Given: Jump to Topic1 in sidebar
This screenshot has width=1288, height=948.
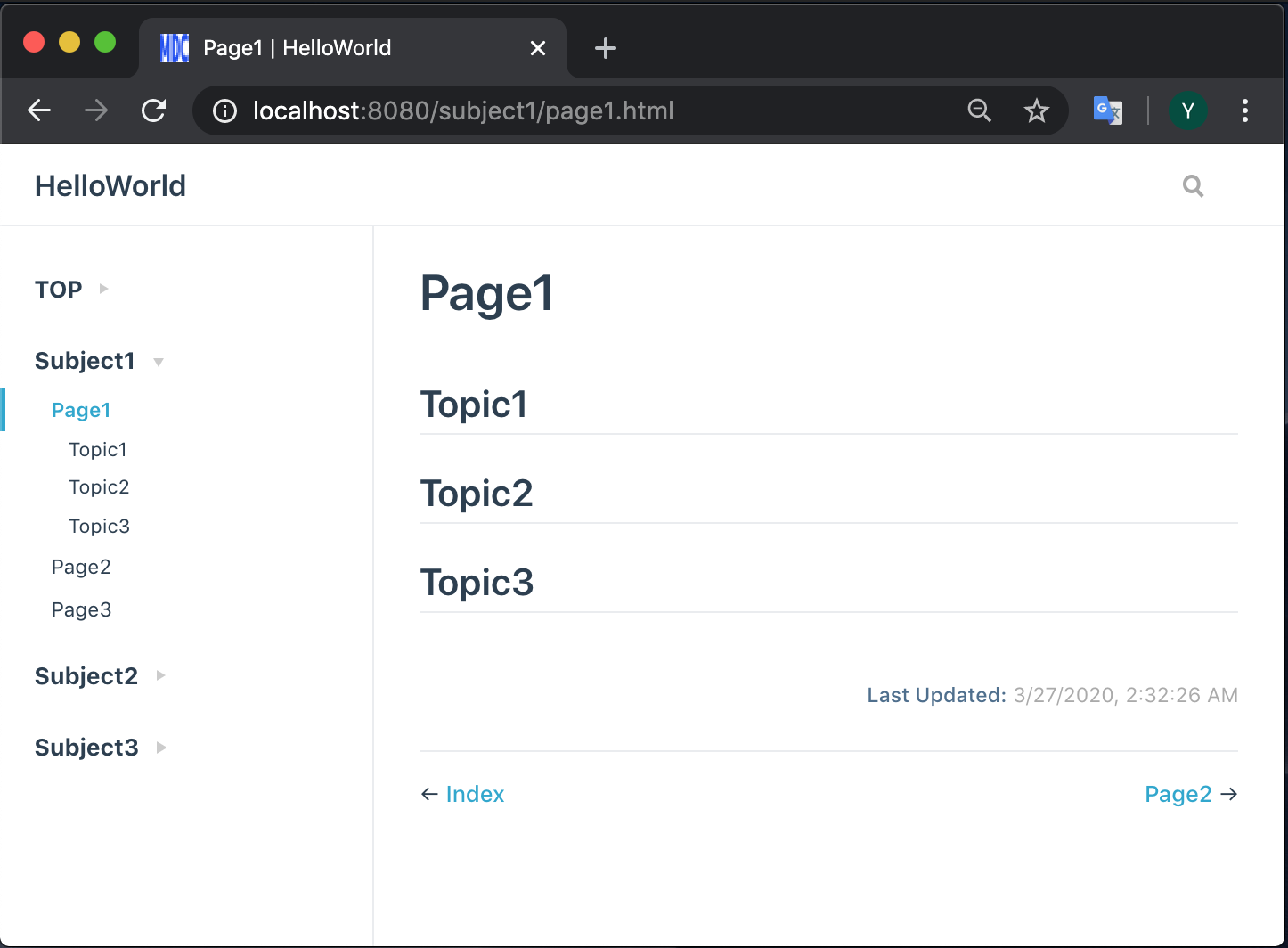Looking at the screenshot, I should (x=98, y=450).
